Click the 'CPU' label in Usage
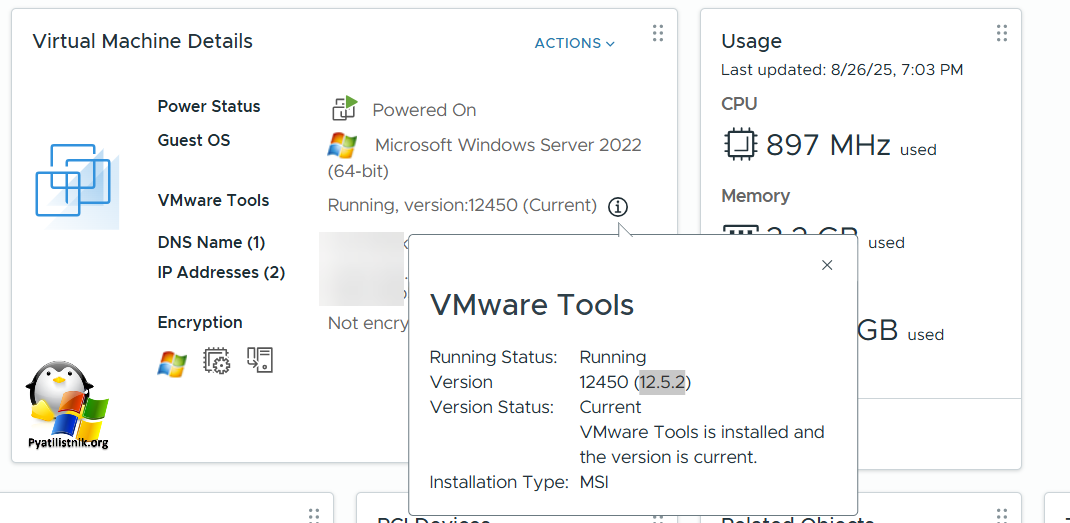This screenshot has height=523, width=1070. 739,104
